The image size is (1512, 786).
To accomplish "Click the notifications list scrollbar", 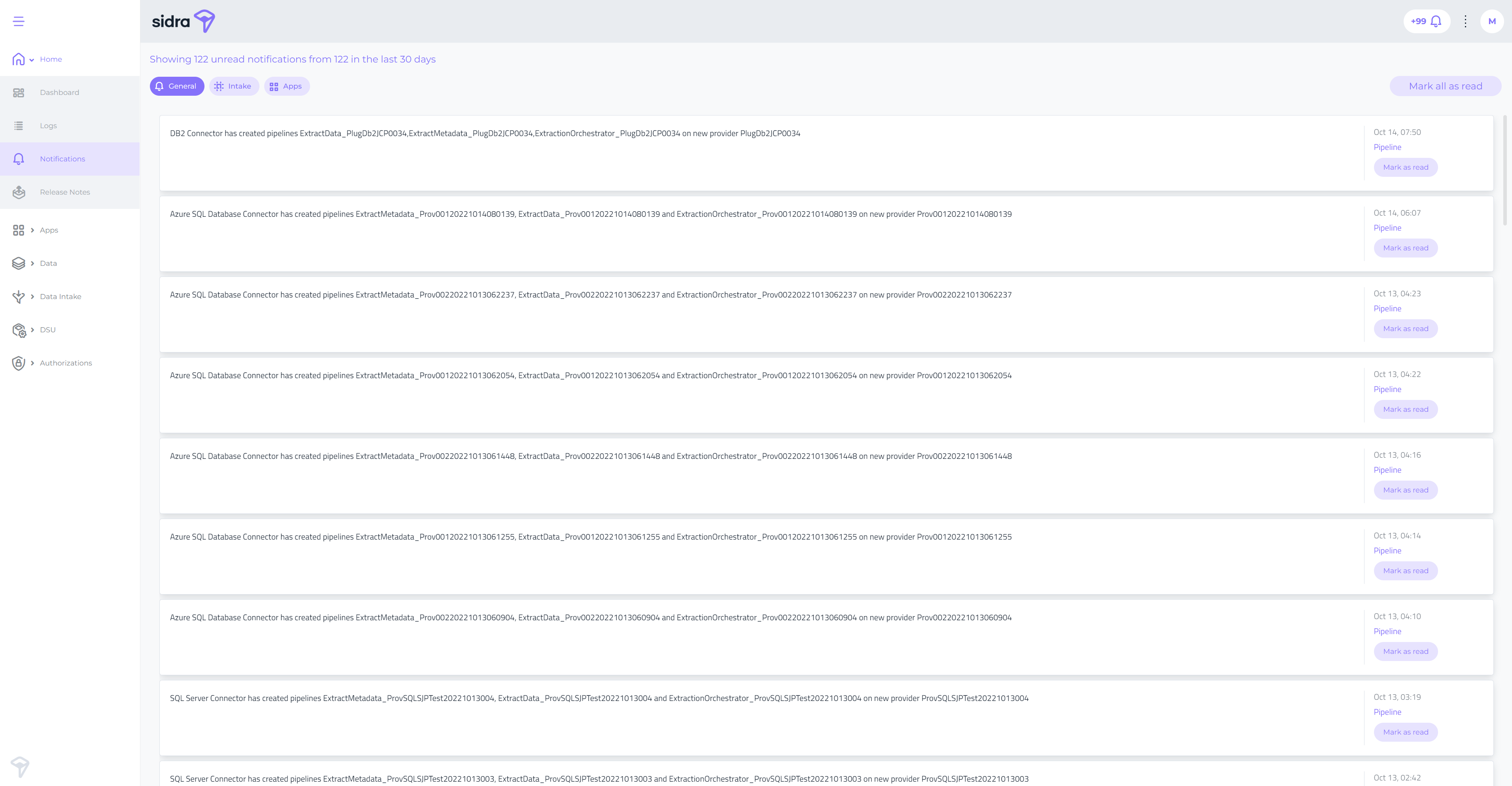I will pos(1504,170).
